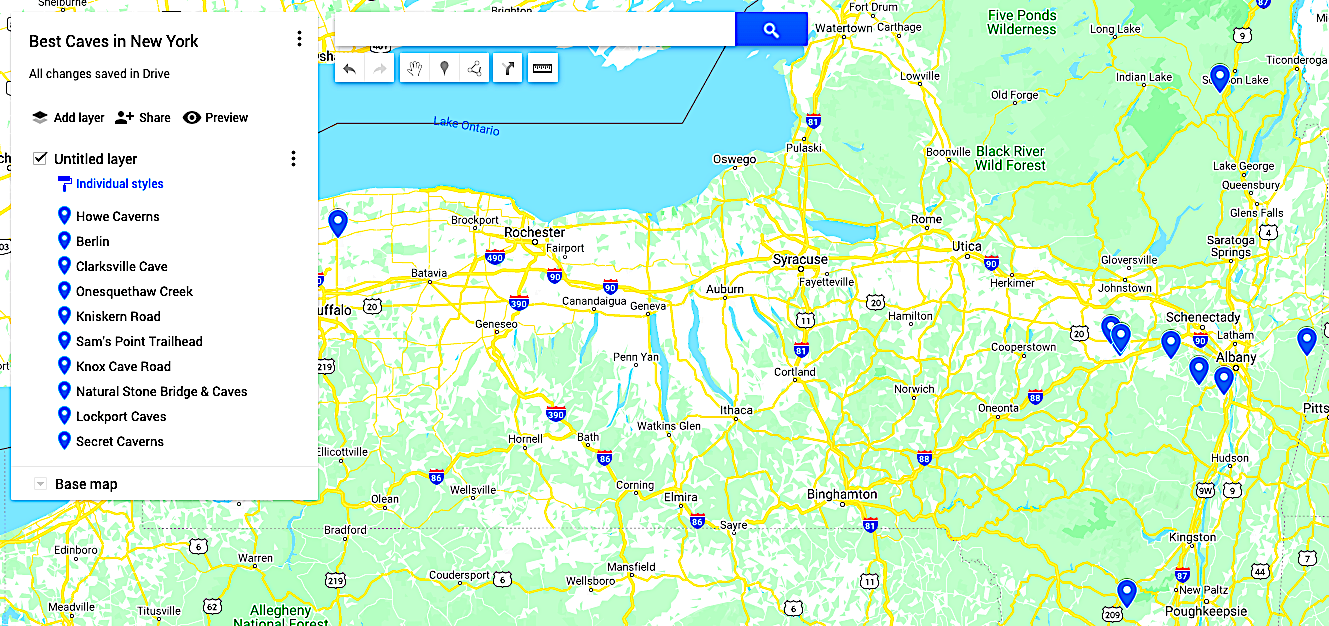Select the map pin at Schroon Lake
Screen dimensions: 1329x626
point(1219,77)
